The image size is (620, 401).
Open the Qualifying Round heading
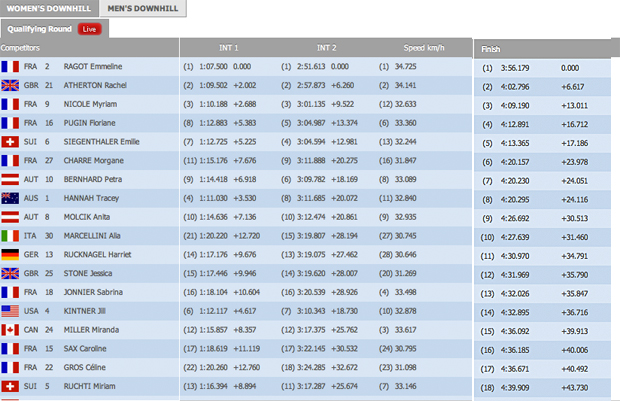[x=38, y=29]
